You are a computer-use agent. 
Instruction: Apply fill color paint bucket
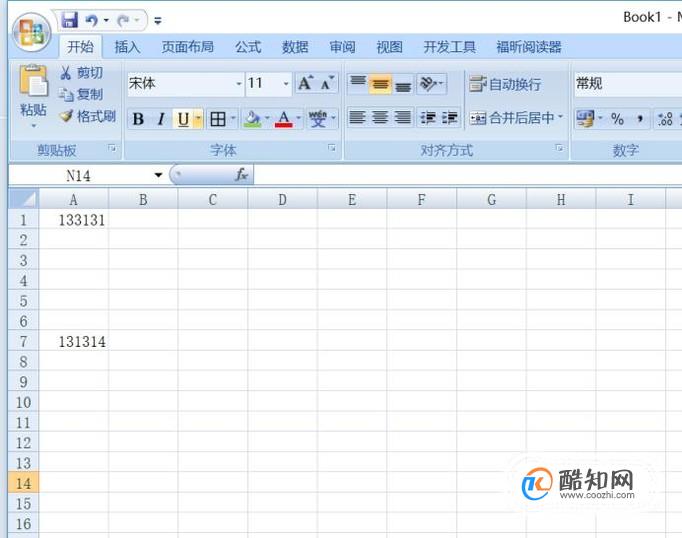click(x=252, y=119)
